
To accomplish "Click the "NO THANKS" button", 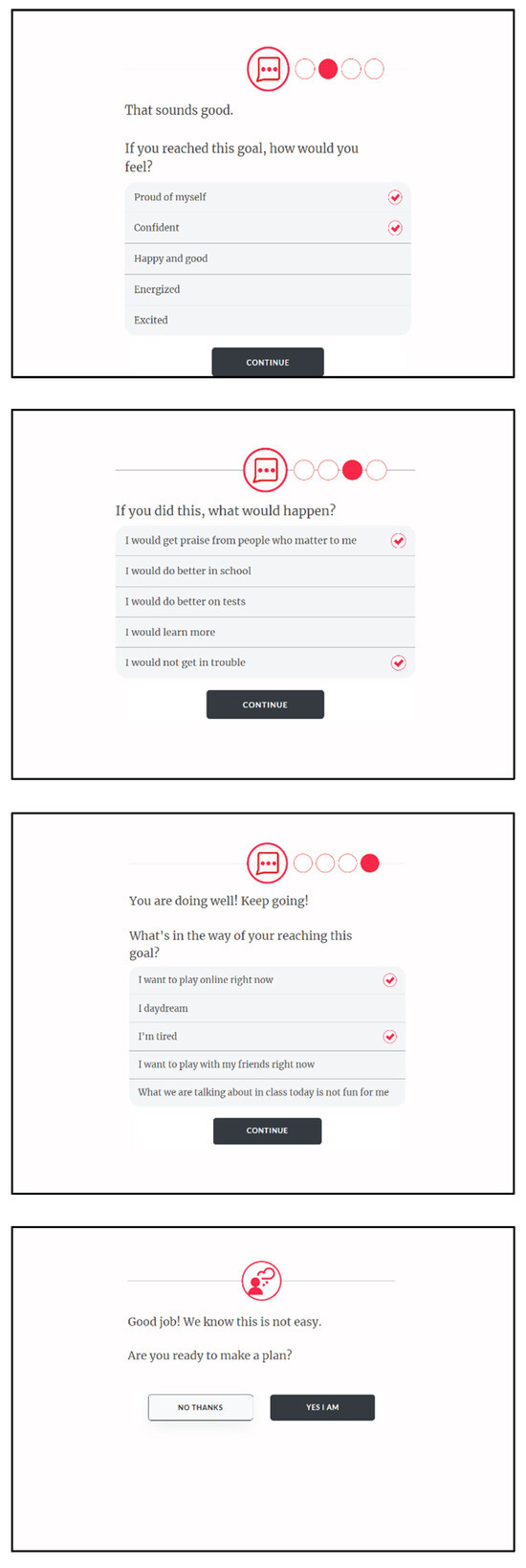I will coord(201,1407).
